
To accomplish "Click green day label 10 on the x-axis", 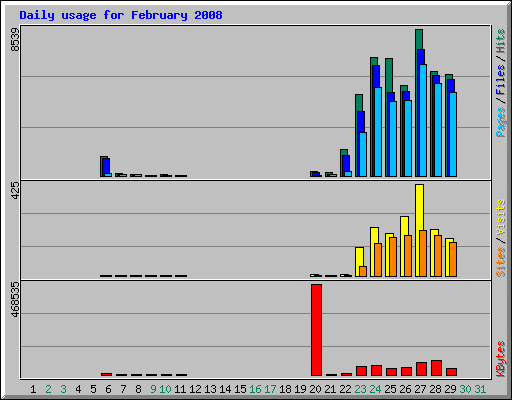I will click(x=165, y=389).
